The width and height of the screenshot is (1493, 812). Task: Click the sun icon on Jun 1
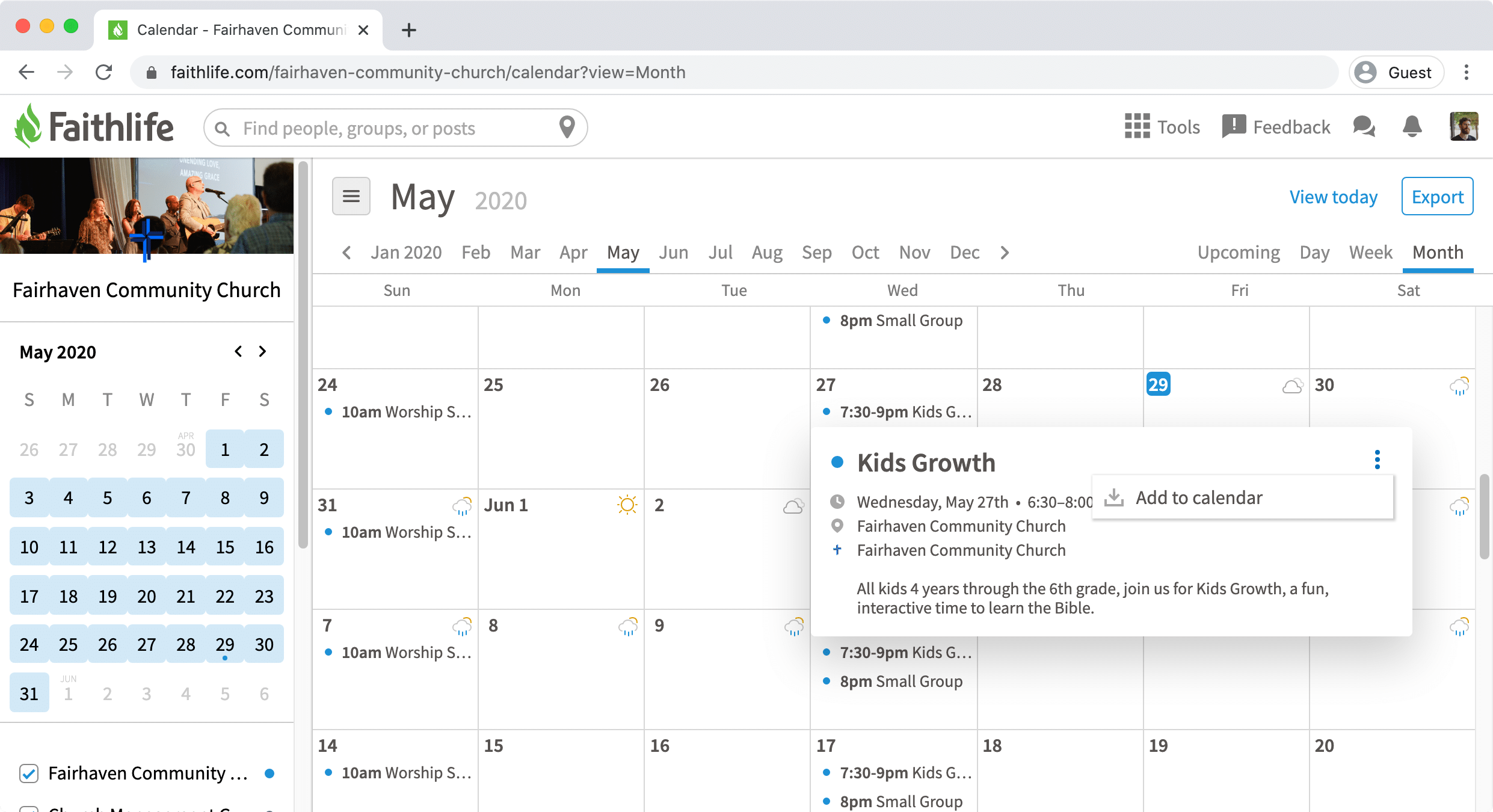627,505
